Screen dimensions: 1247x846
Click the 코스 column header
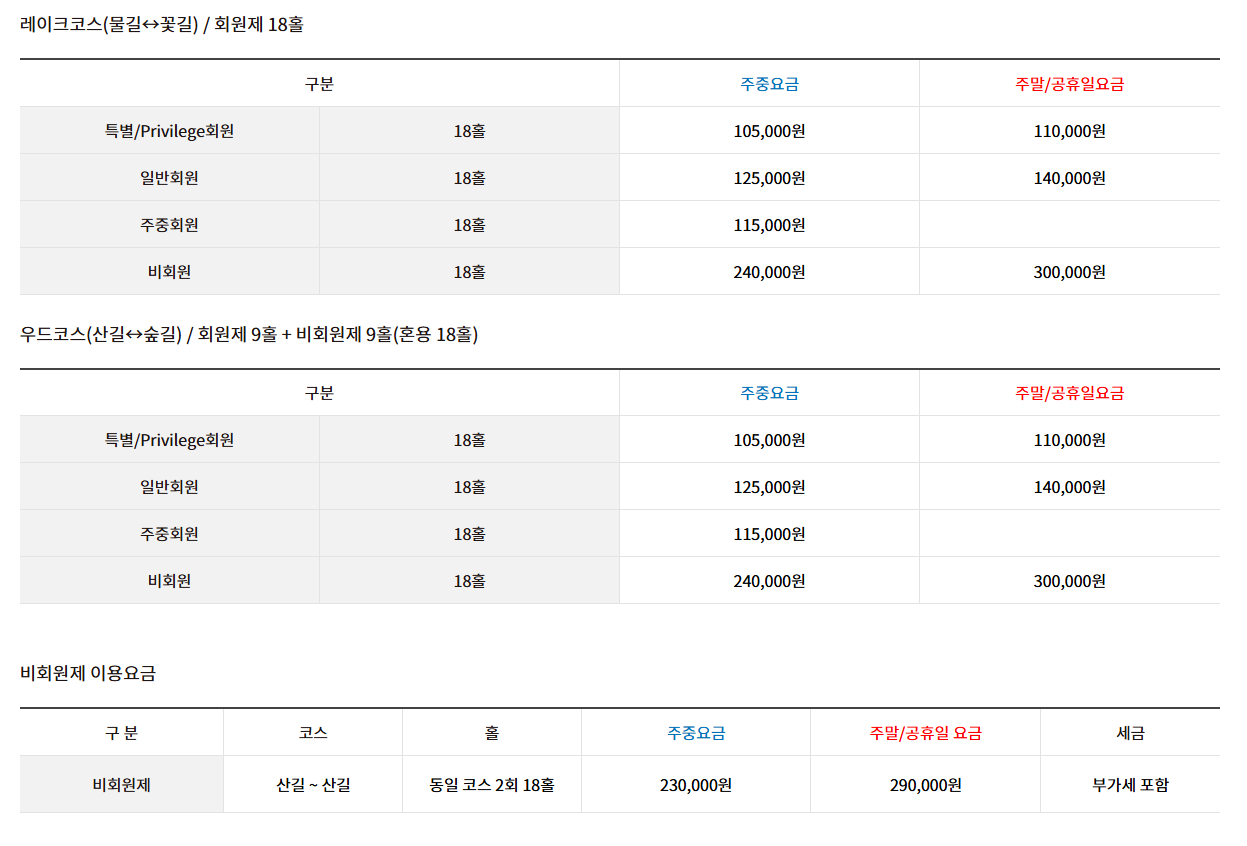(313, 733)
